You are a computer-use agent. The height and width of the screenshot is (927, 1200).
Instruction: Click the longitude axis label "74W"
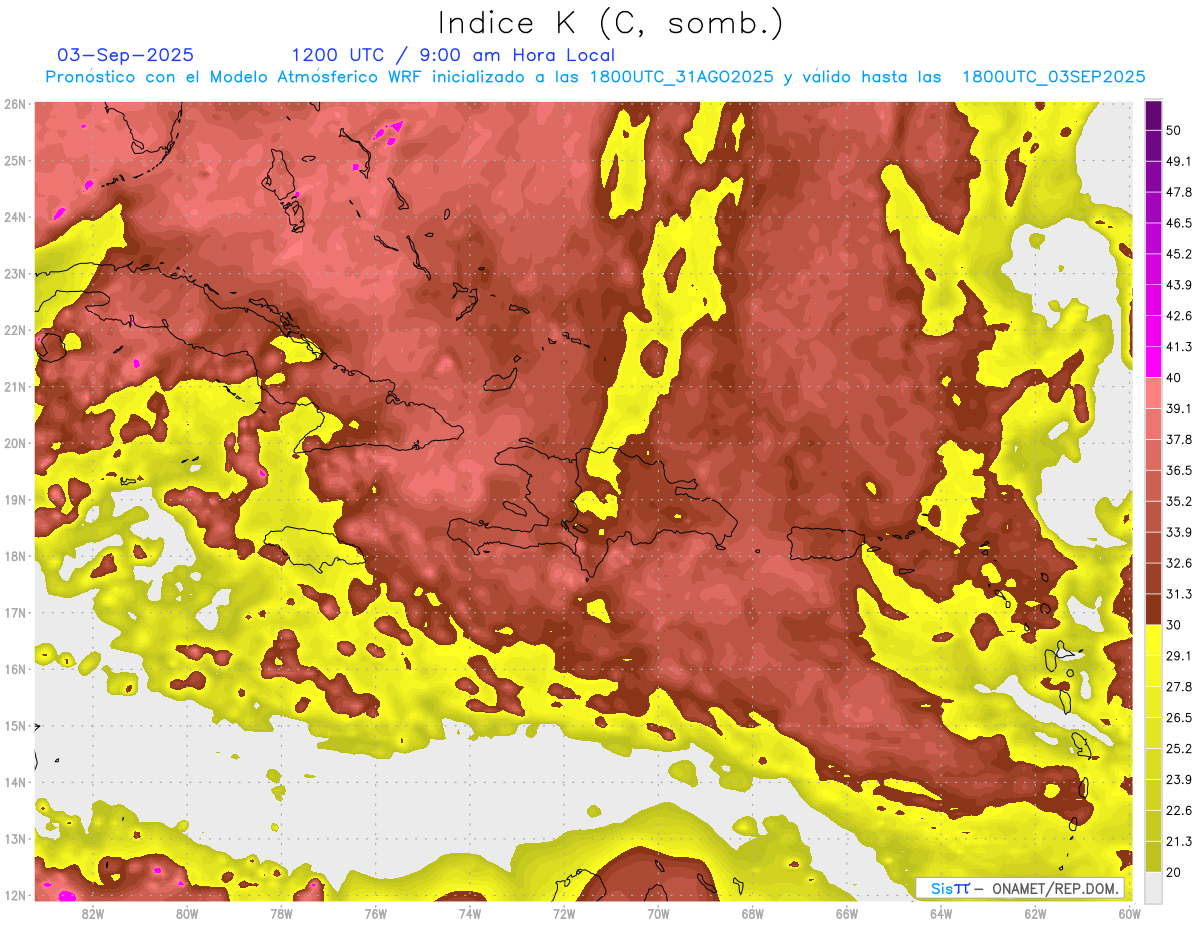pos(470,914)
